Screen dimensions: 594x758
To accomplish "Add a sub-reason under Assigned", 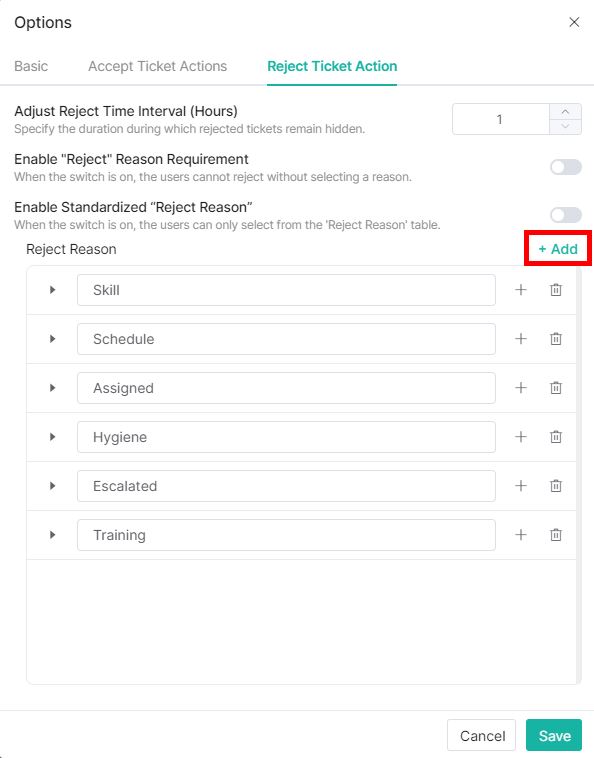I will tap(521, 388).
